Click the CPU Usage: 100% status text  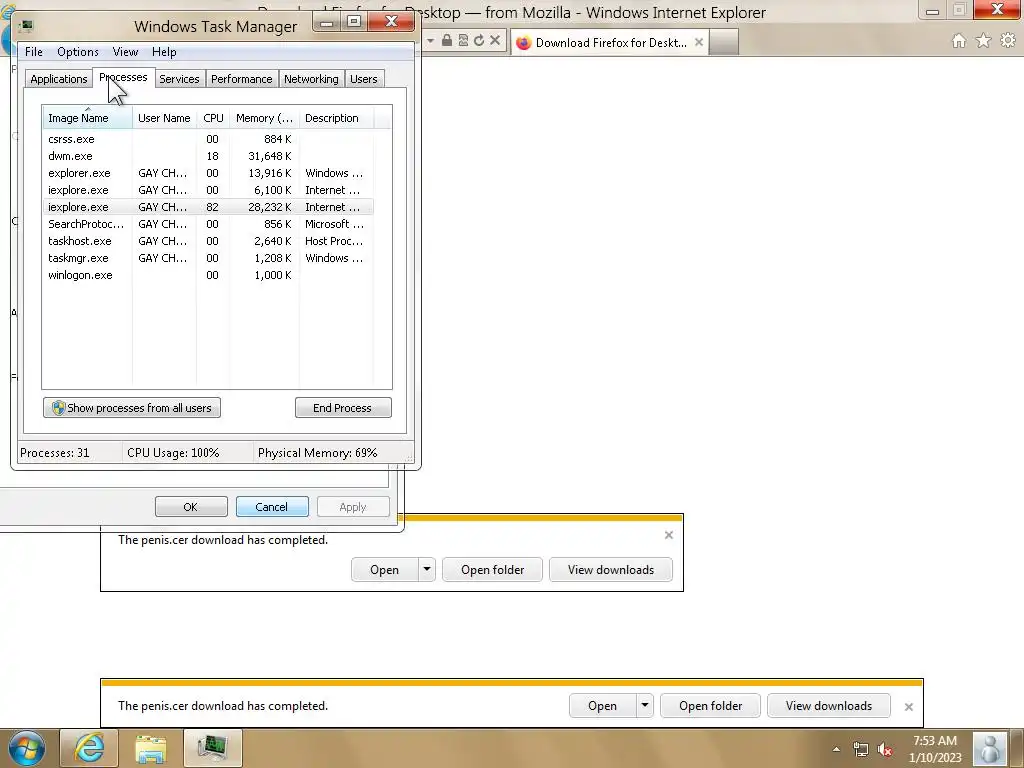click(173, 453)
